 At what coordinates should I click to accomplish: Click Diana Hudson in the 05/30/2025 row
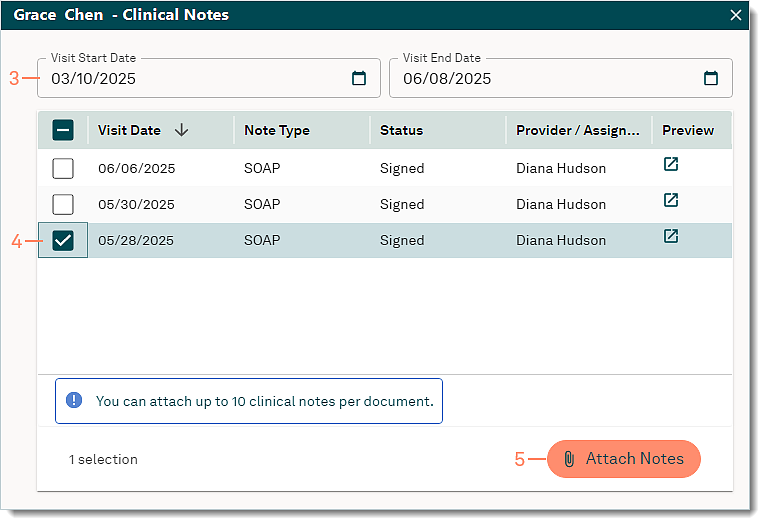point(561,204)
